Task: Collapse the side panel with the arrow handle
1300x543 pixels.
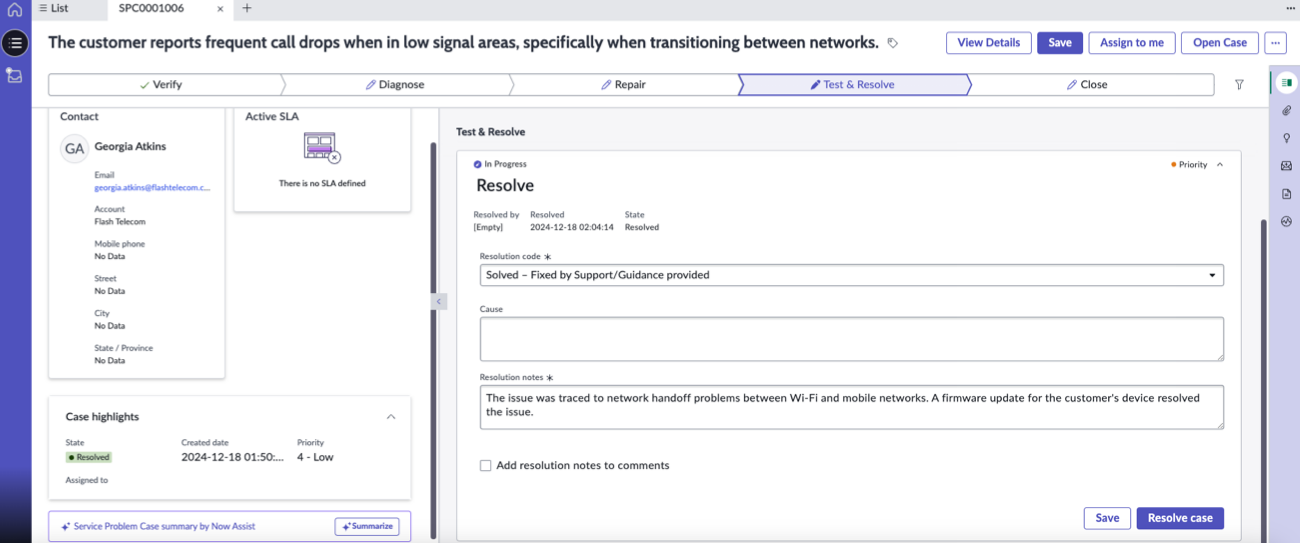Action: coord(438,301)
